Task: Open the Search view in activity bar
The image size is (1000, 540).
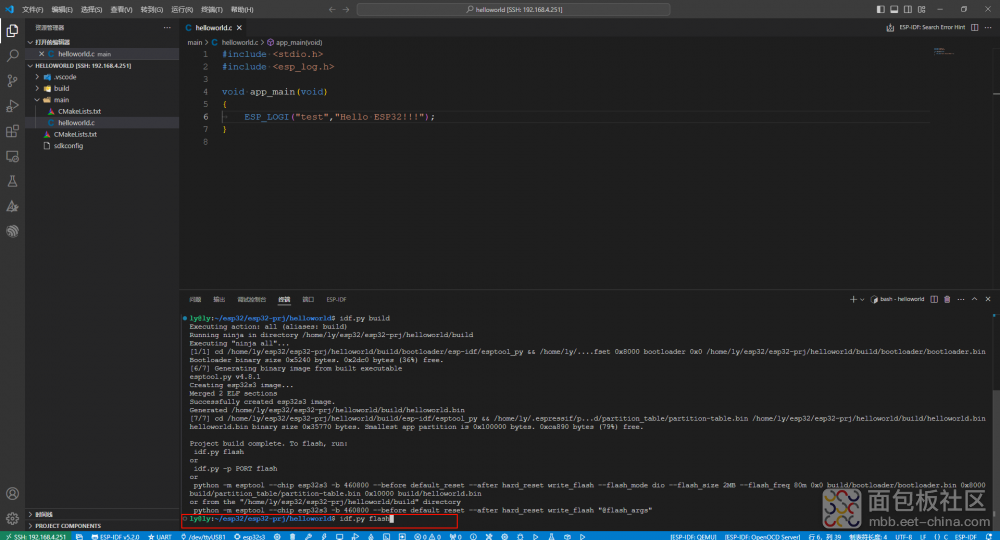Action: 12,56
